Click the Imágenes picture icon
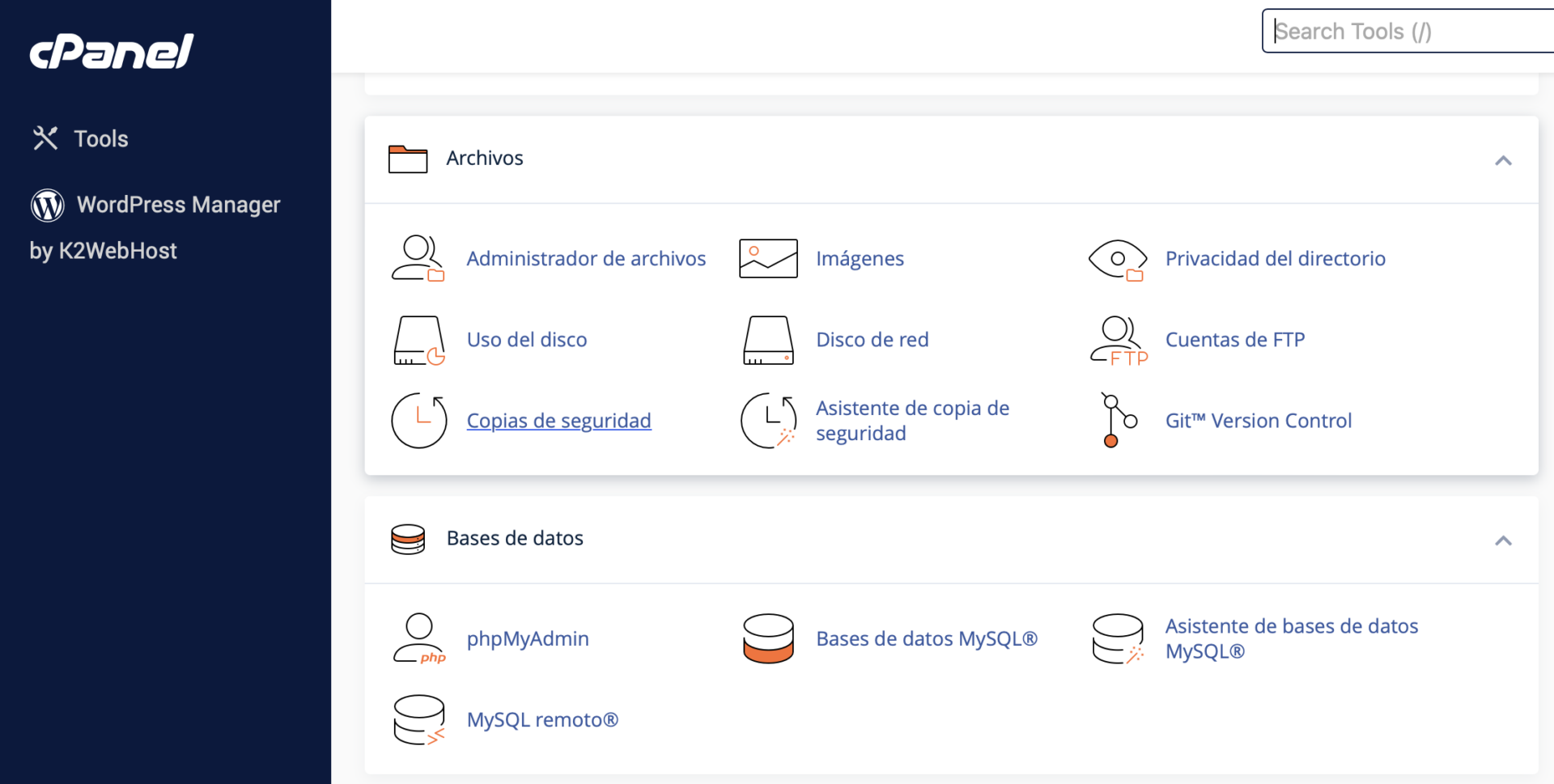 (x=768, y=258)
